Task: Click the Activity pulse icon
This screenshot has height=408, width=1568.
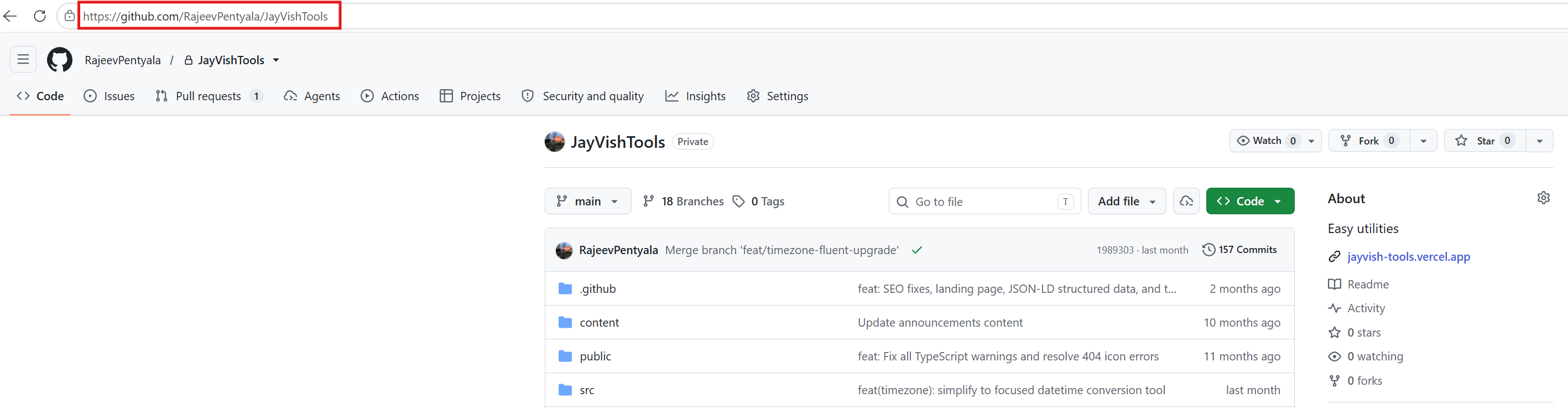Action: click(x=1334, y=308)
